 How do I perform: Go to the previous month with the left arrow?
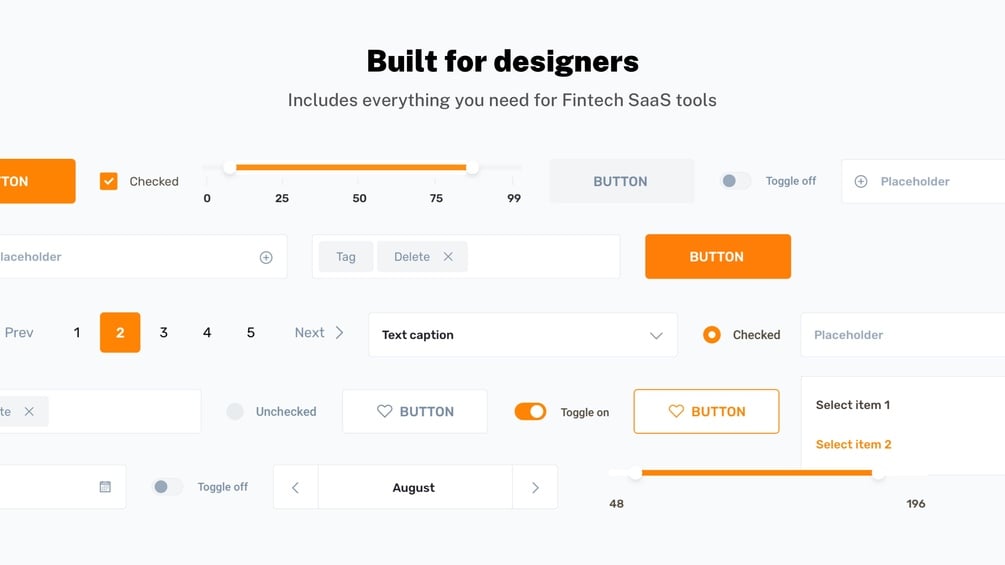click(x=295, y=488)
